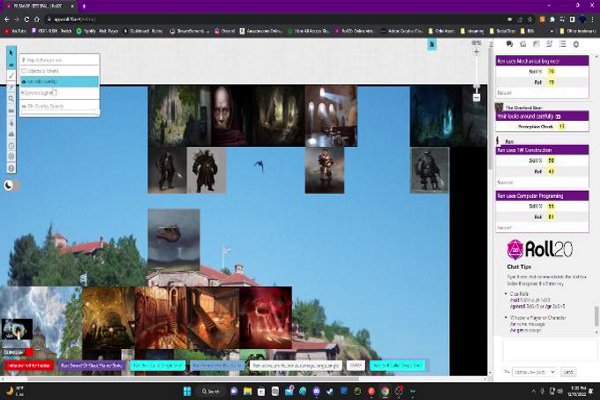The height and width of the screenshot is (400, 600).
Task: Toggle the dark mode moon switch
Action: point(10,186)
